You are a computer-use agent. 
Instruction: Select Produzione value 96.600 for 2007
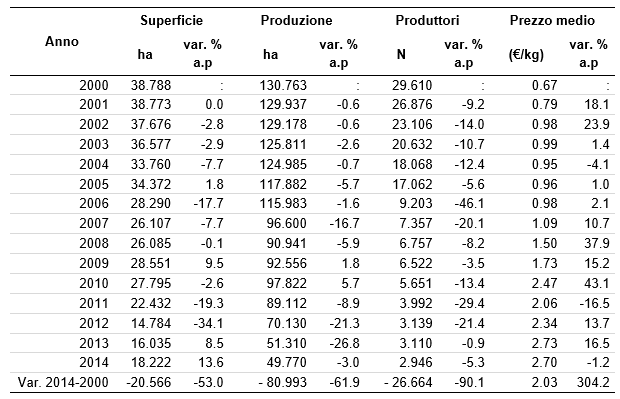pos(286,223)
